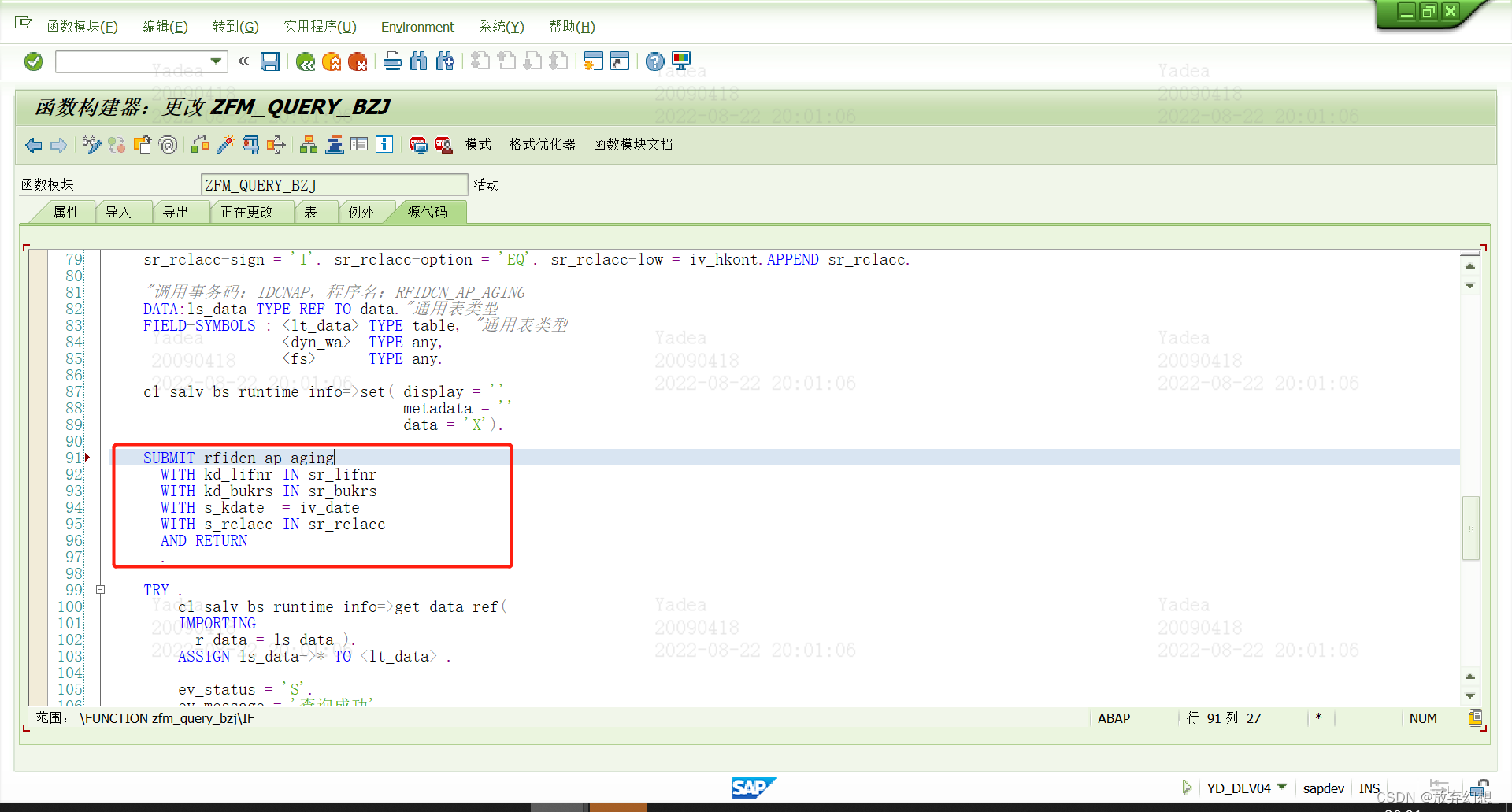Collapse the TRY block at line 99
This screenshot has height=812, width=1512.
tap(100, 589)
